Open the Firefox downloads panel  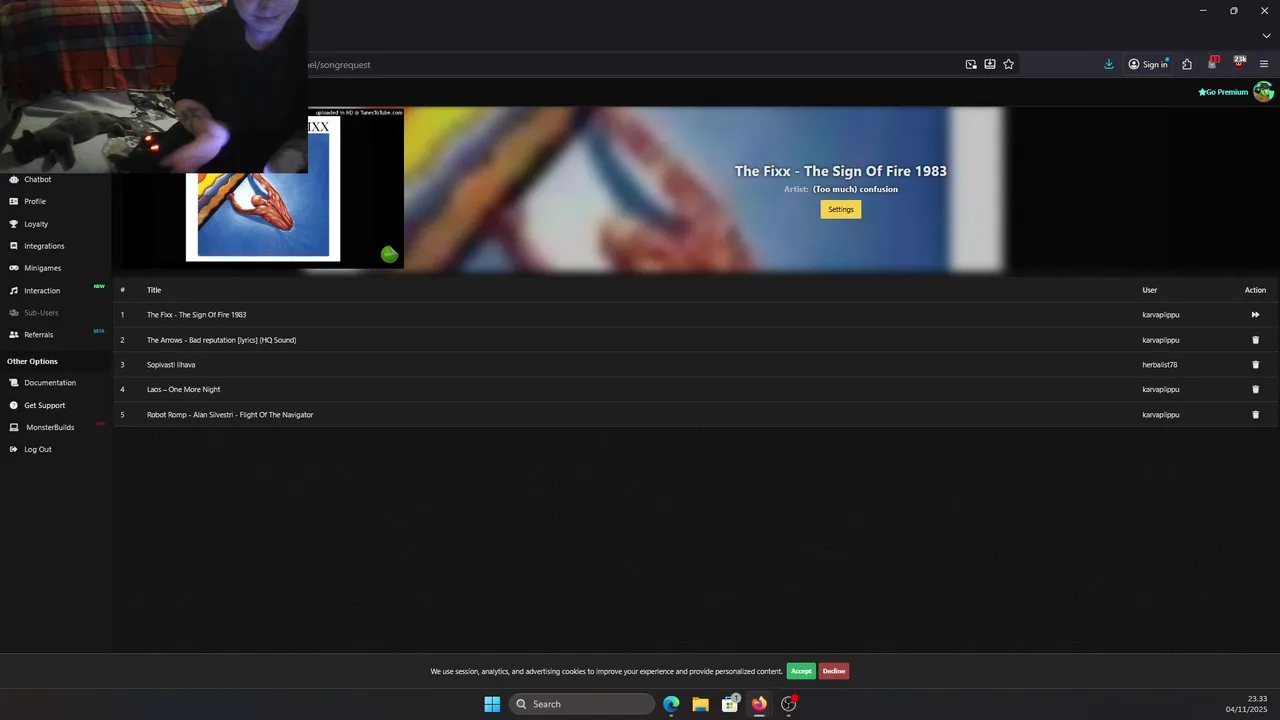point(1109,64)
